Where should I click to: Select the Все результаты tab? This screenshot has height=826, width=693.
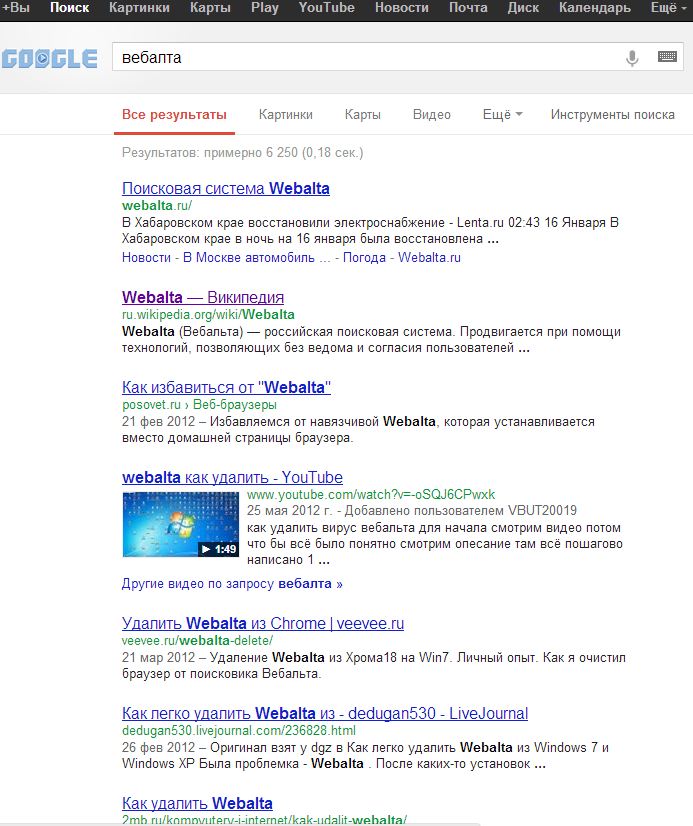tap(174, 115)
